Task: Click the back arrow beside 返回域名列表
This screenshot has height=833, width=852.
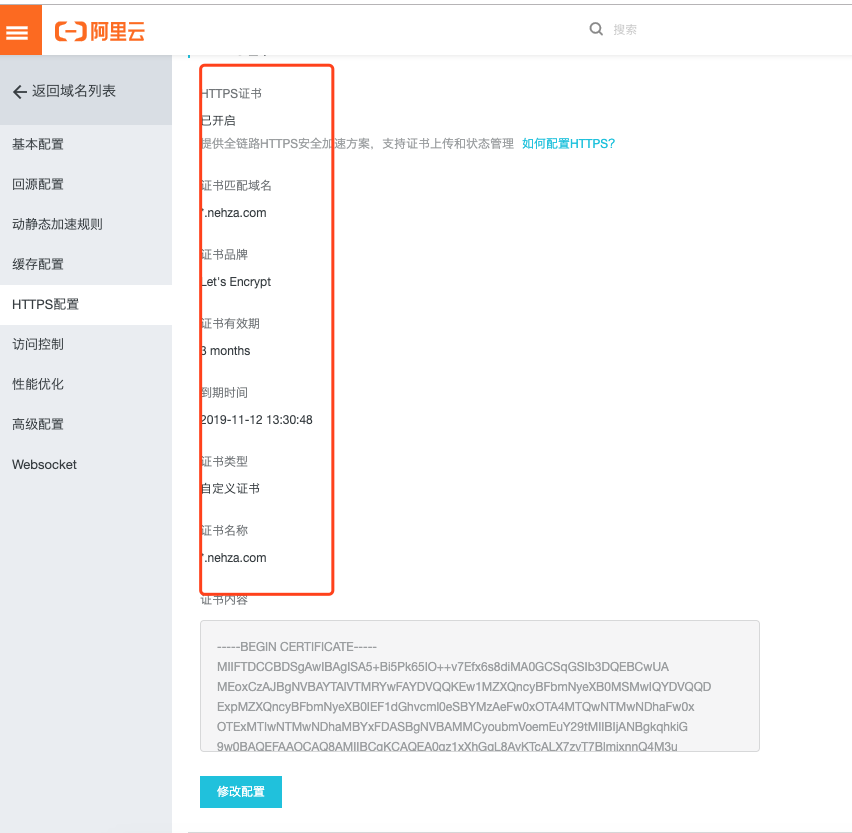Action: [20, 92]
